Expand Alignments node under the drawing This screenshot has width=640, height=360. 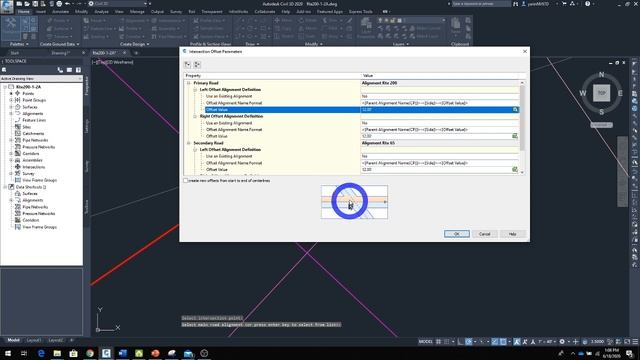[11, 113]
